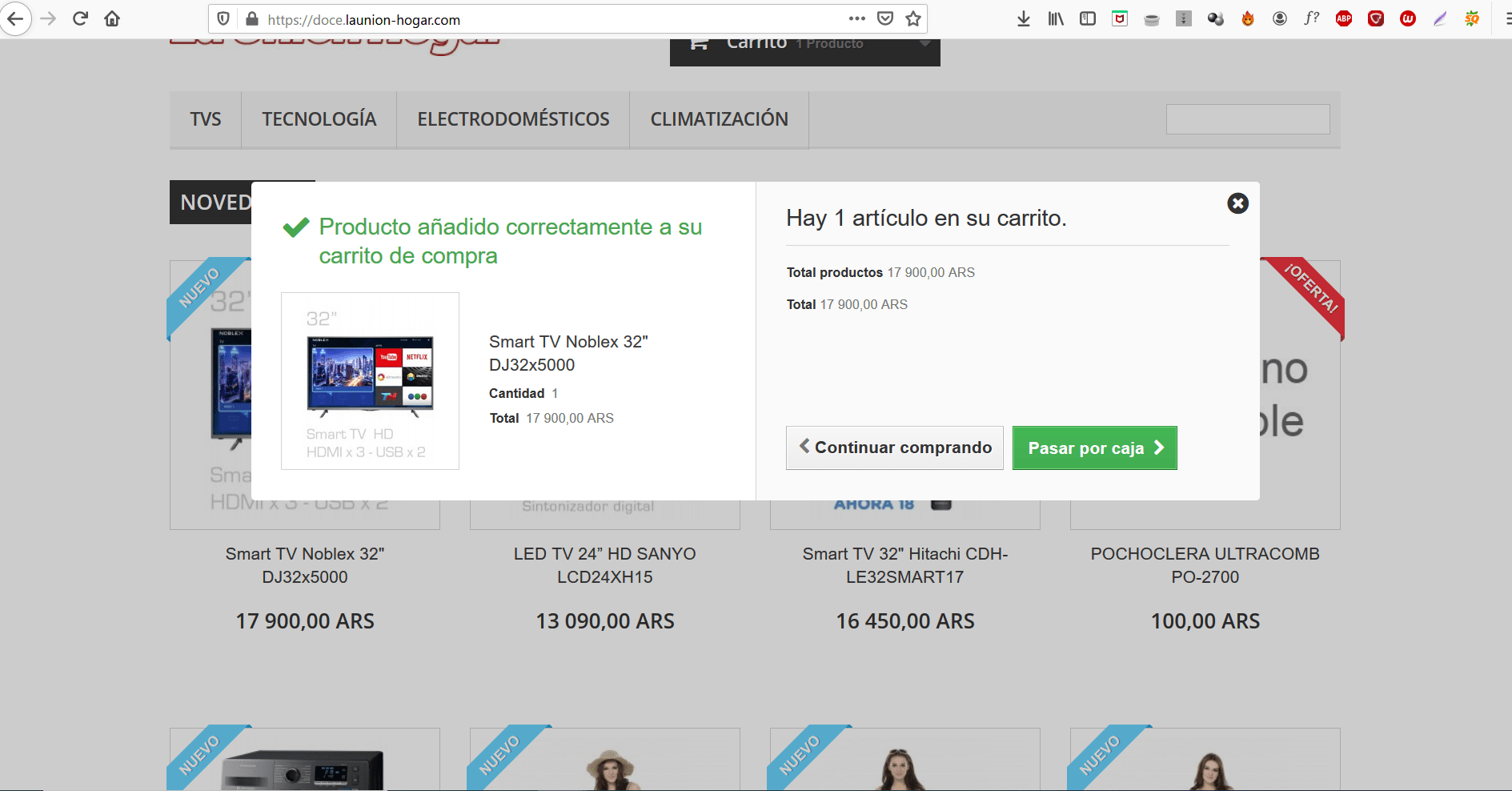Click Noblex TV thumbnail in popup
The width and height of the screenshot is (1512, 791).
point(370,381)
